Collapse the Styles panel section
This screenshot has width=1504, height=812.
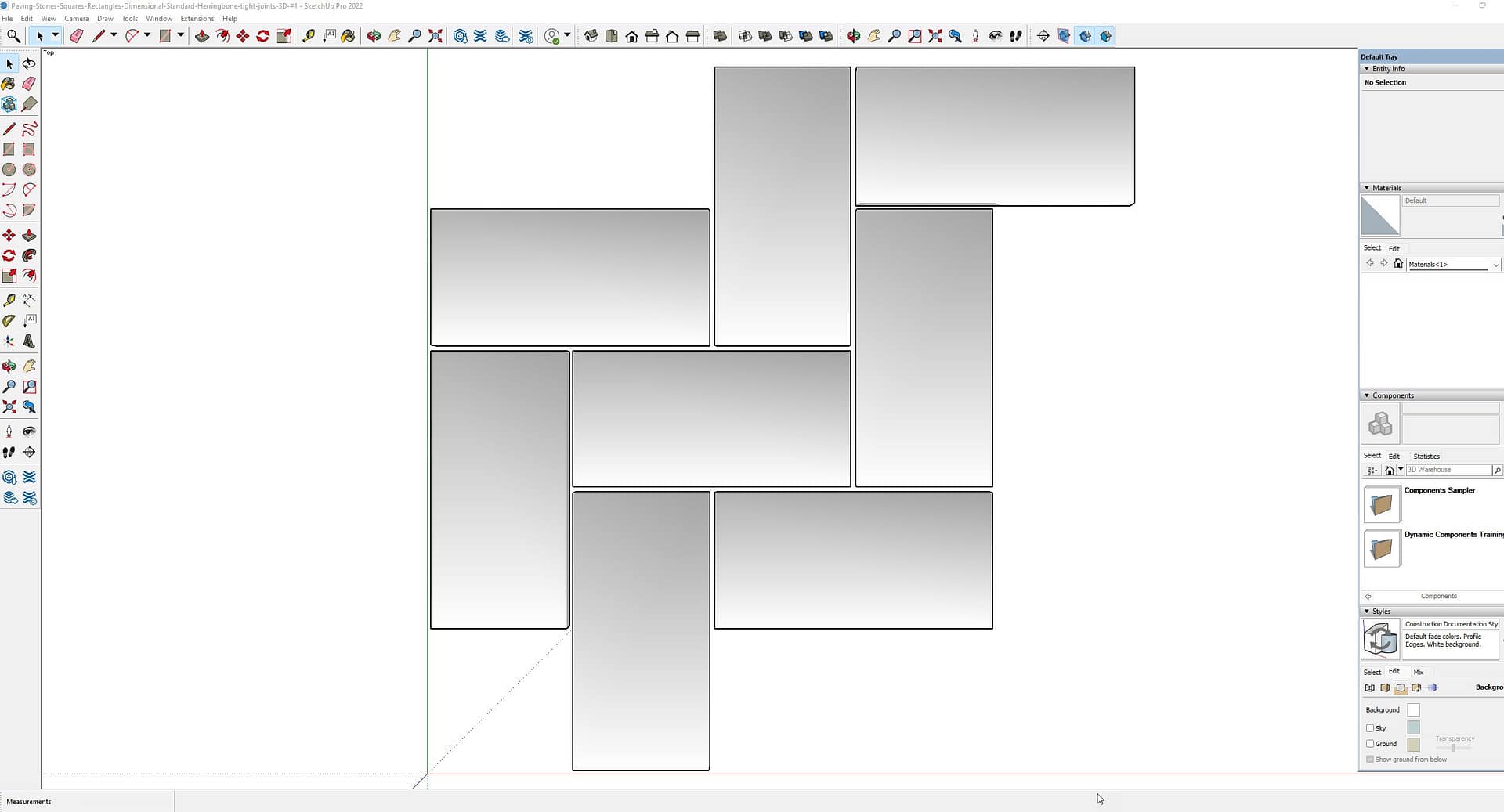tap(1367, 612)
